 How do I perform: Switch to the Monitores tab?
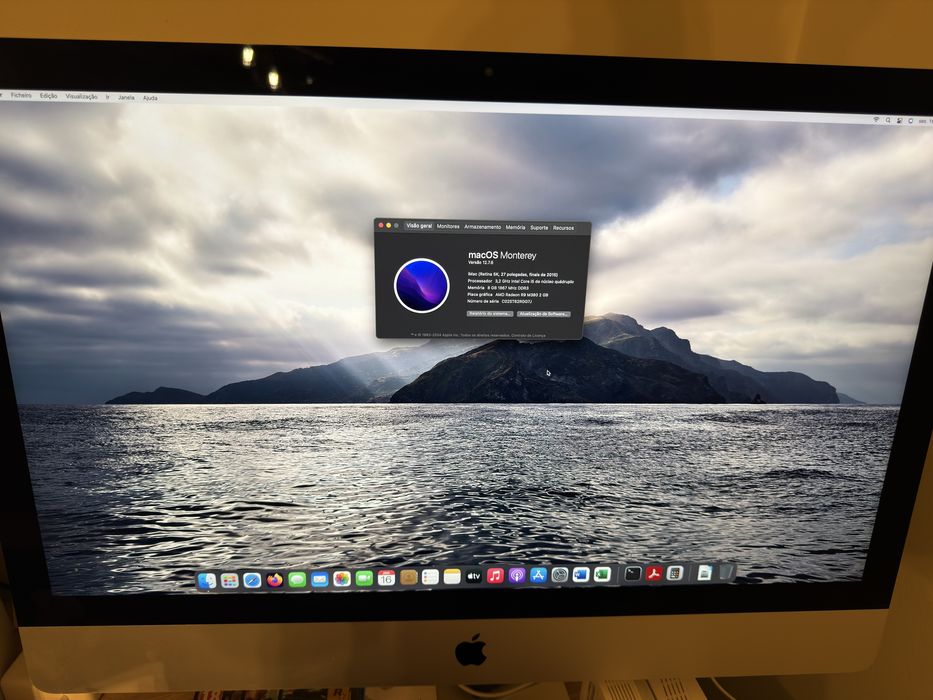(x=448, y=227)
